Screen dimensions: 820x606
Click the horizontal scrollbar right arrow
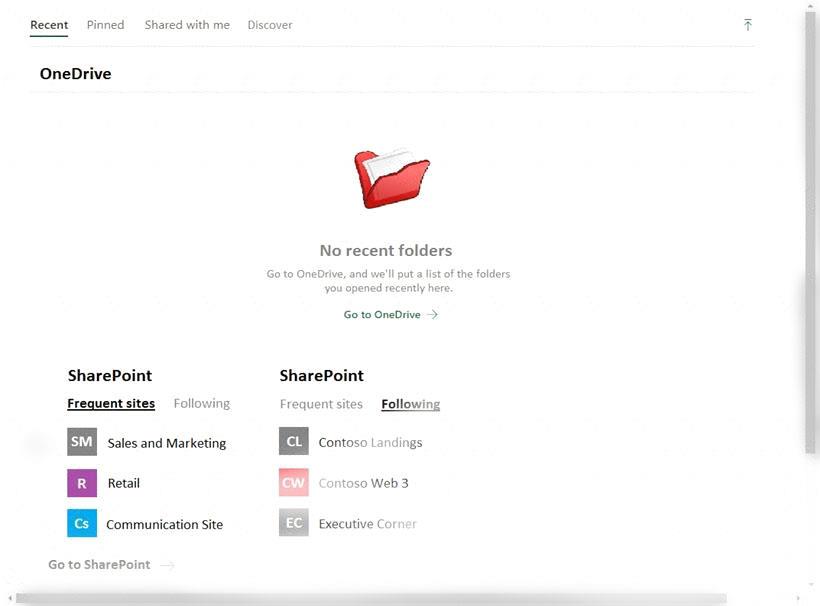coord(798,598)
